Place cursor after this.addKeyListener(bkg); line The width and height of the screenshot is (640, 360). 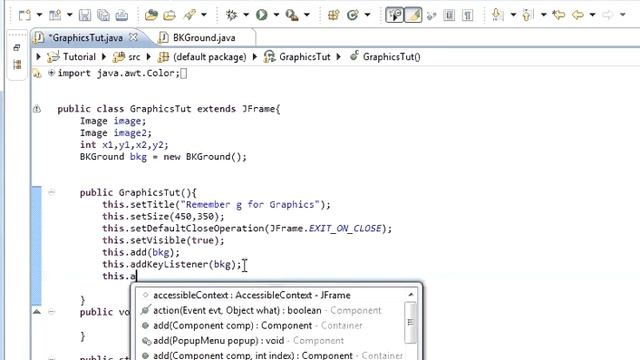[242, 264]
